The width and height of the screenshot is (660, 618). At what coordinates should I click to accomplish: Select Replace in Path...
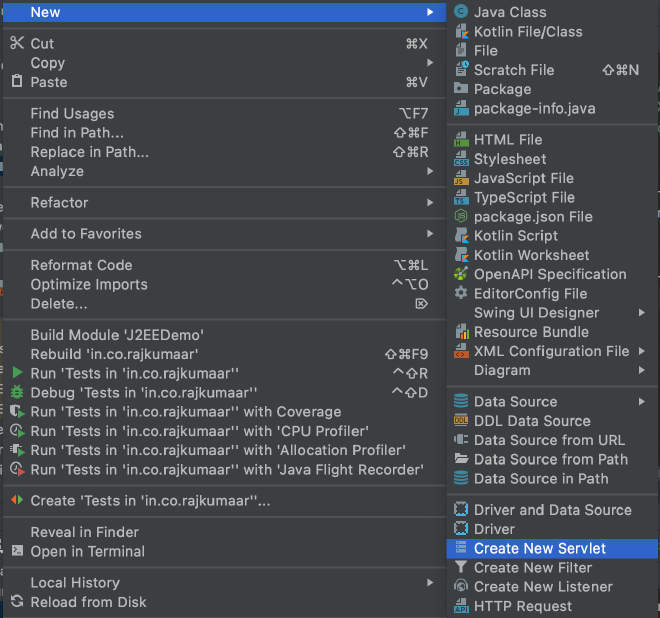click(224, 152)
